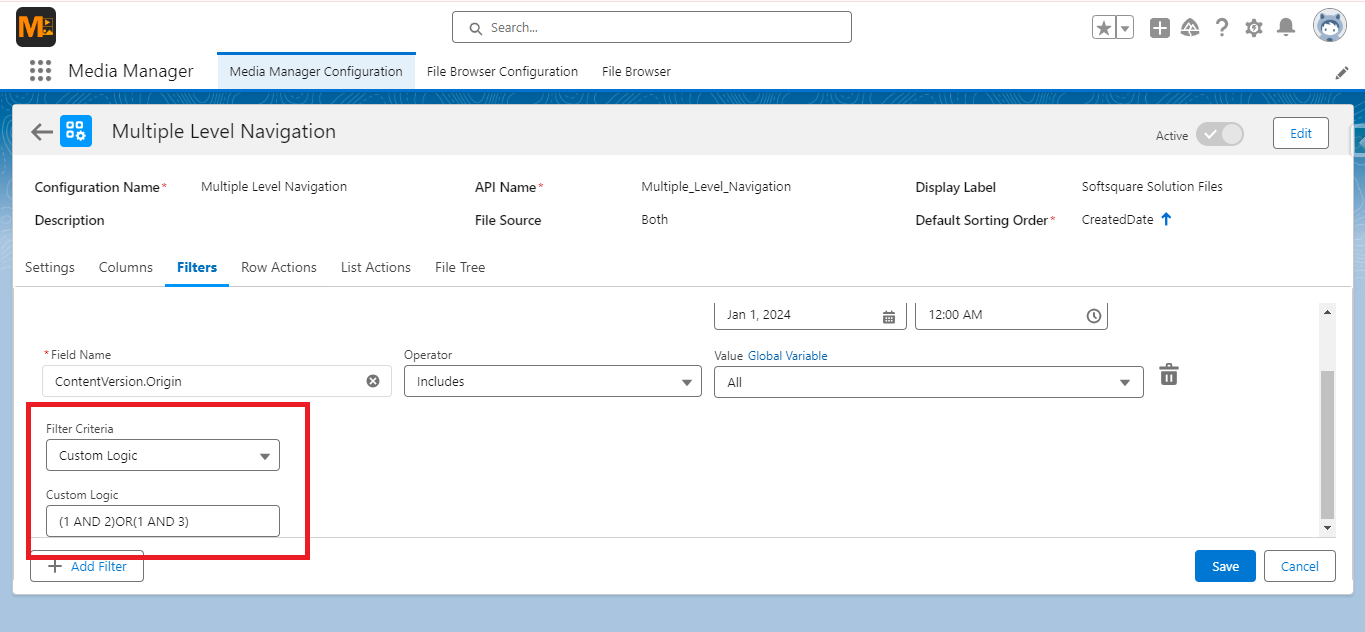Click the scrollbar down arrow

coord(1328,527)
